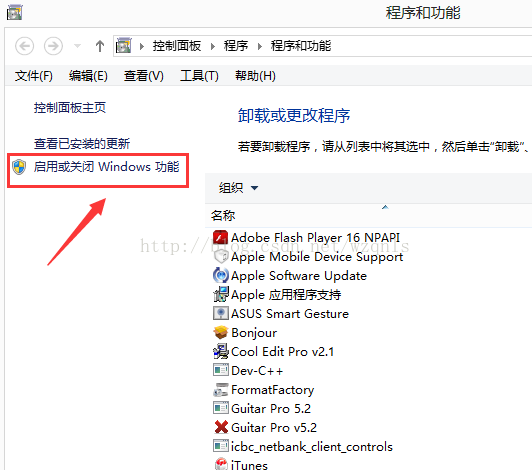Expand the chevron after 控制面板

[213, 46]
